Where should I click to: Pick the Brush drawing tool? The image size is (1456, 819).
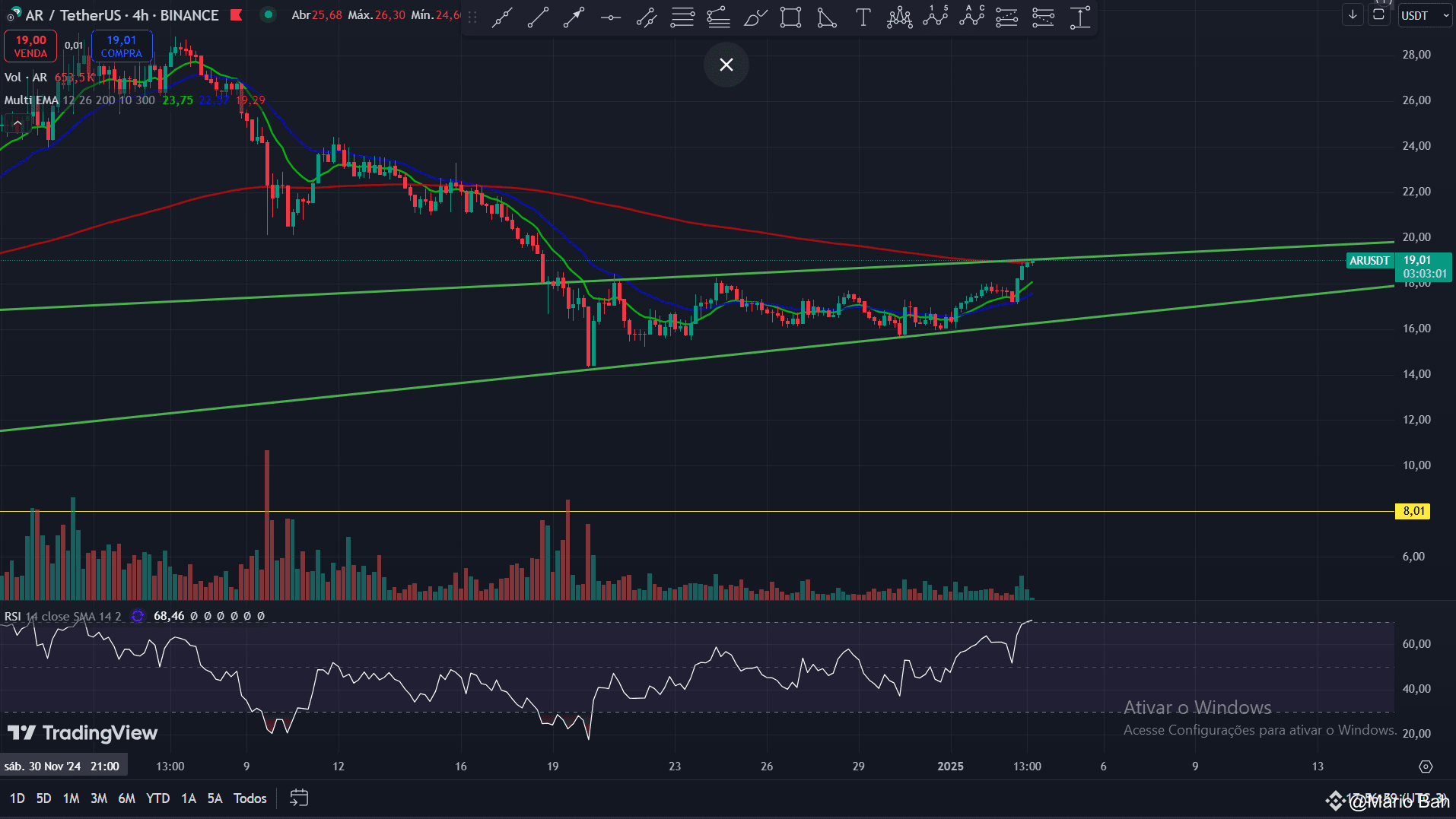point(755,17)
